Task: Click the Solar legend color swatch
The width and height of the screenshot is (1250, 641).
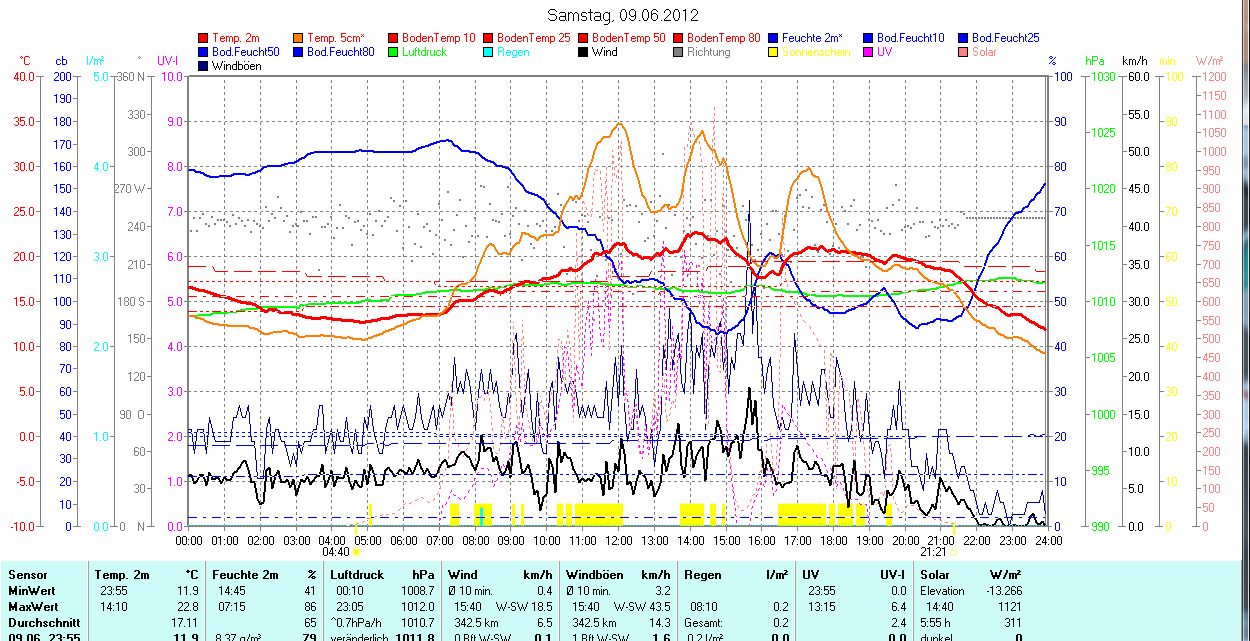Action: 963,52
